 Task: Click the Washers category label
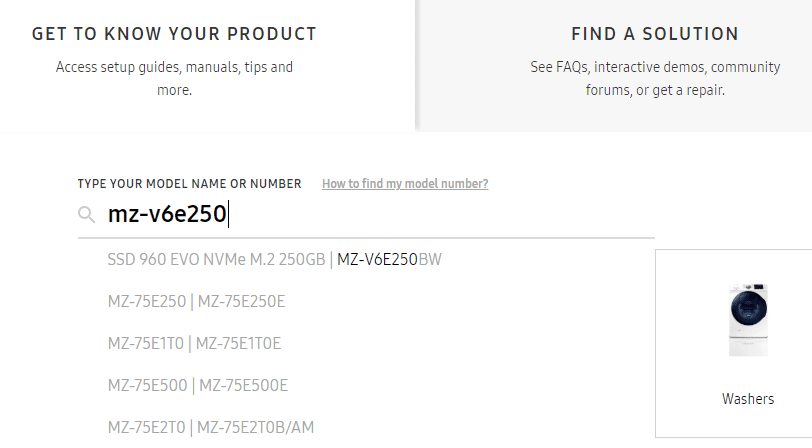pos(748,399)
